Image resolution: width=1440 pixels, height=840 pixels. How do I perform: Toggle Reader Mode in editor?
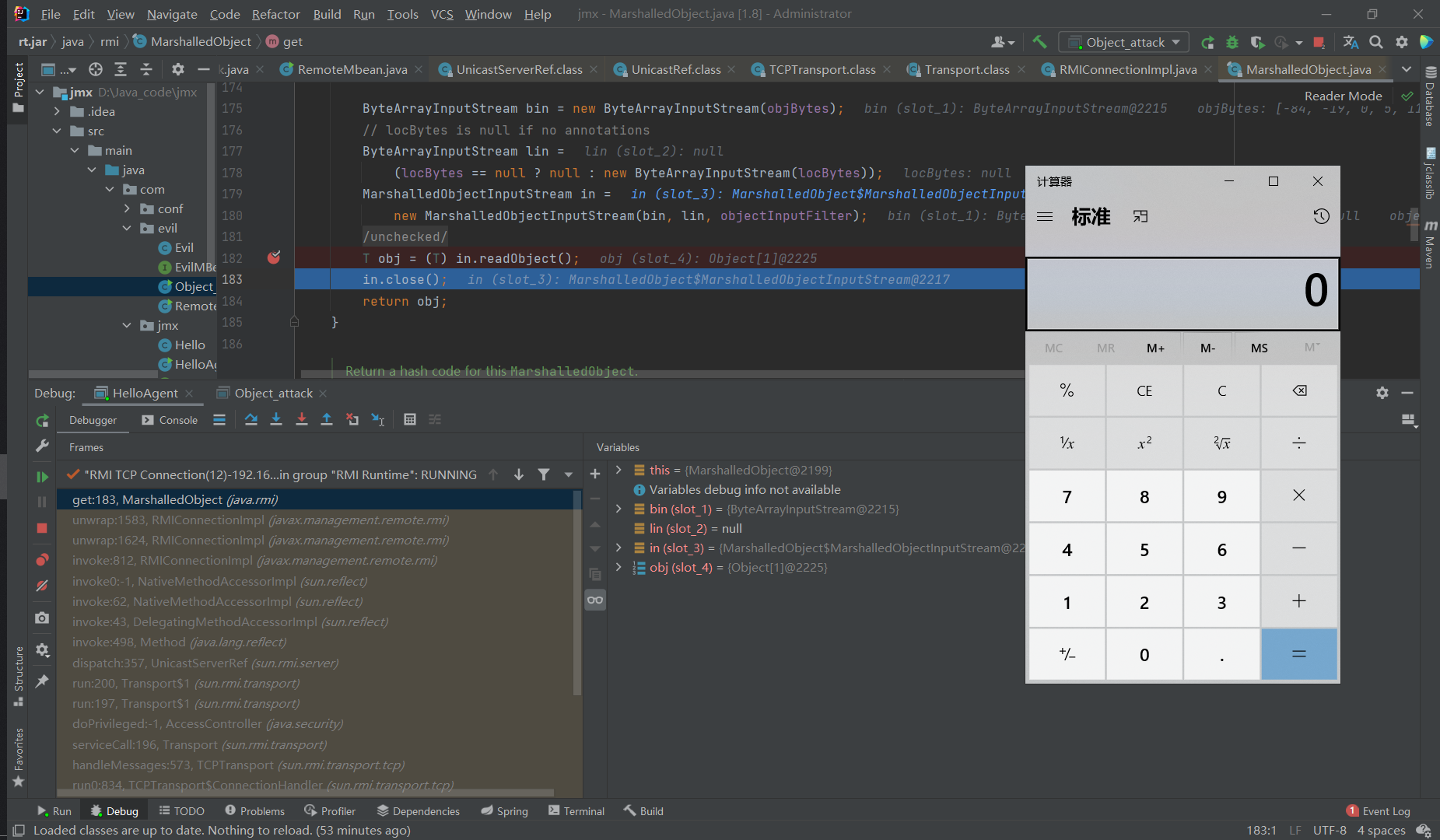1343,96
